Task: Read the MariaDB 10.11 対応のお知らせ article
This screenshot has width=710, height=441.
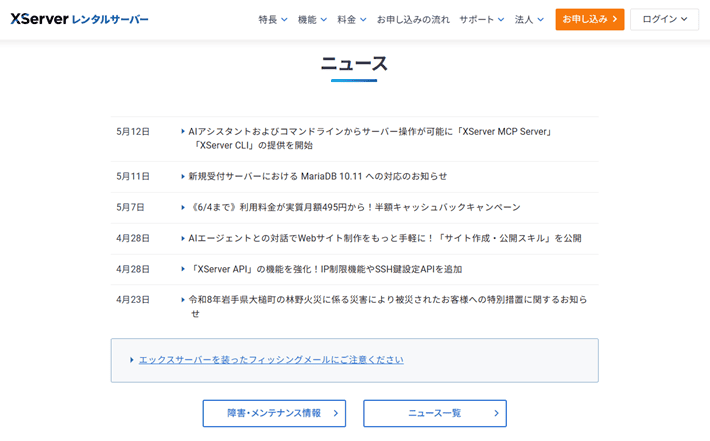Action: click(x=317, y=176)
